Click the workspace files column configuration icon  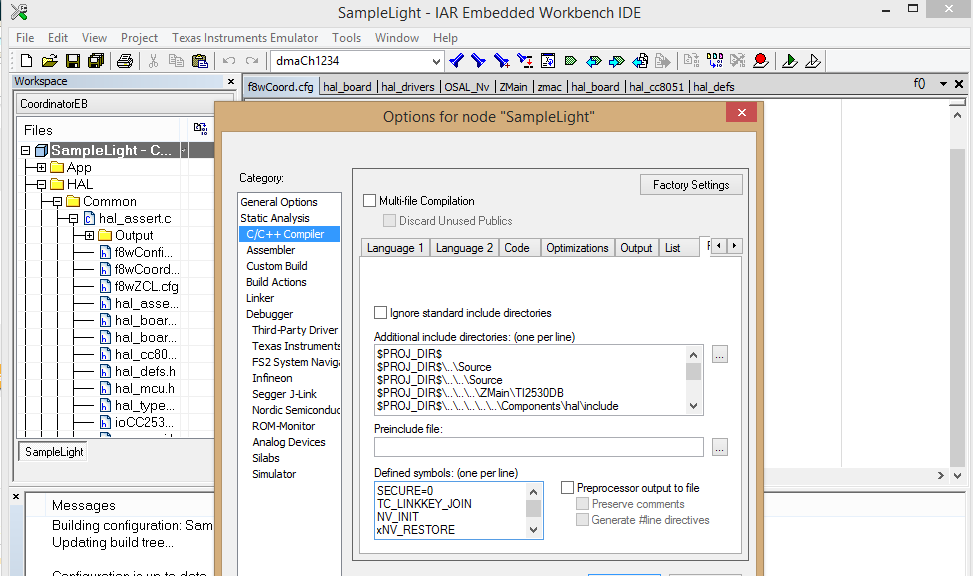tap(200, 128)
